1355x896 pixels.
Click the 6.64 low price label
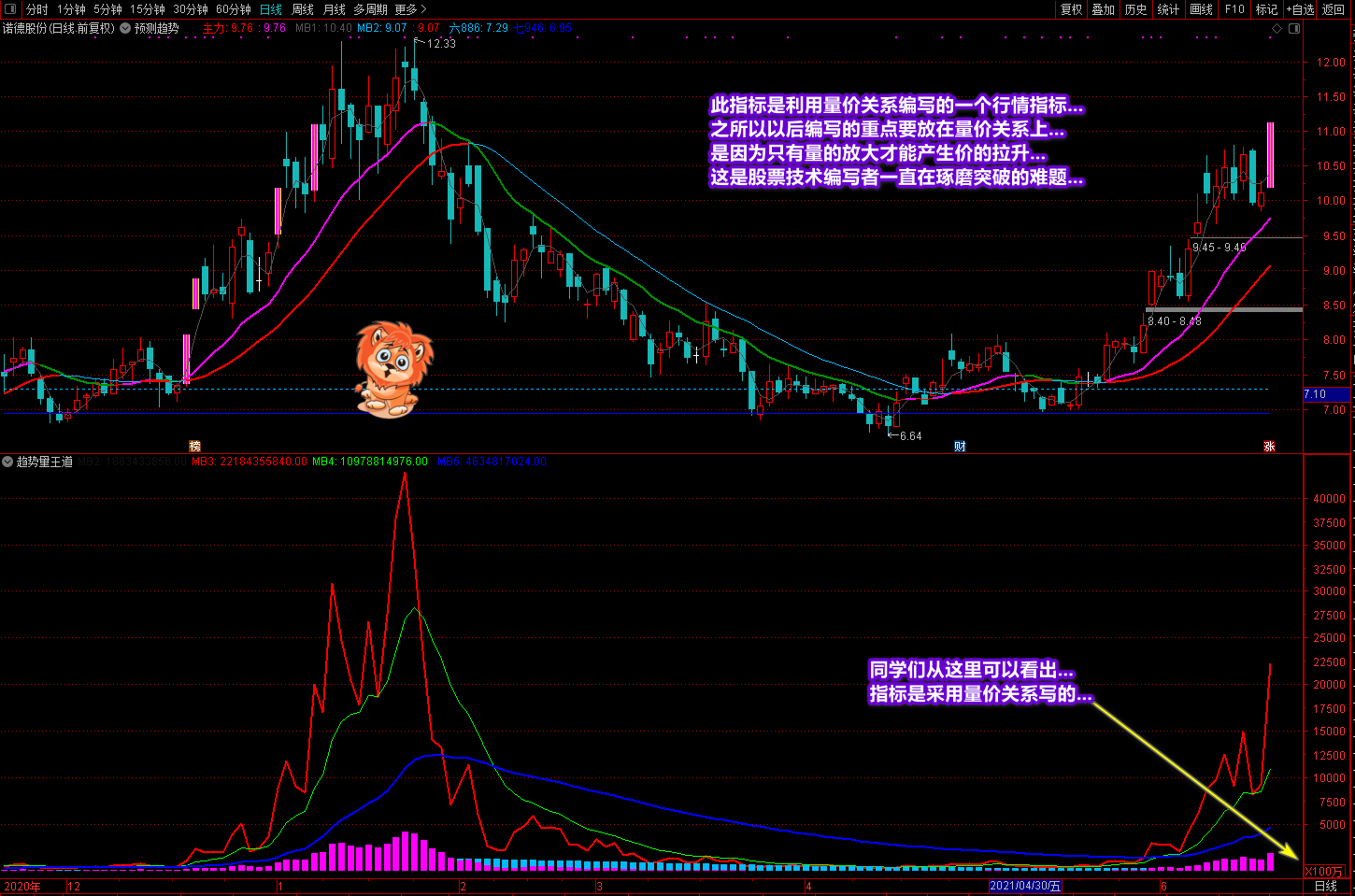(910, 436)
